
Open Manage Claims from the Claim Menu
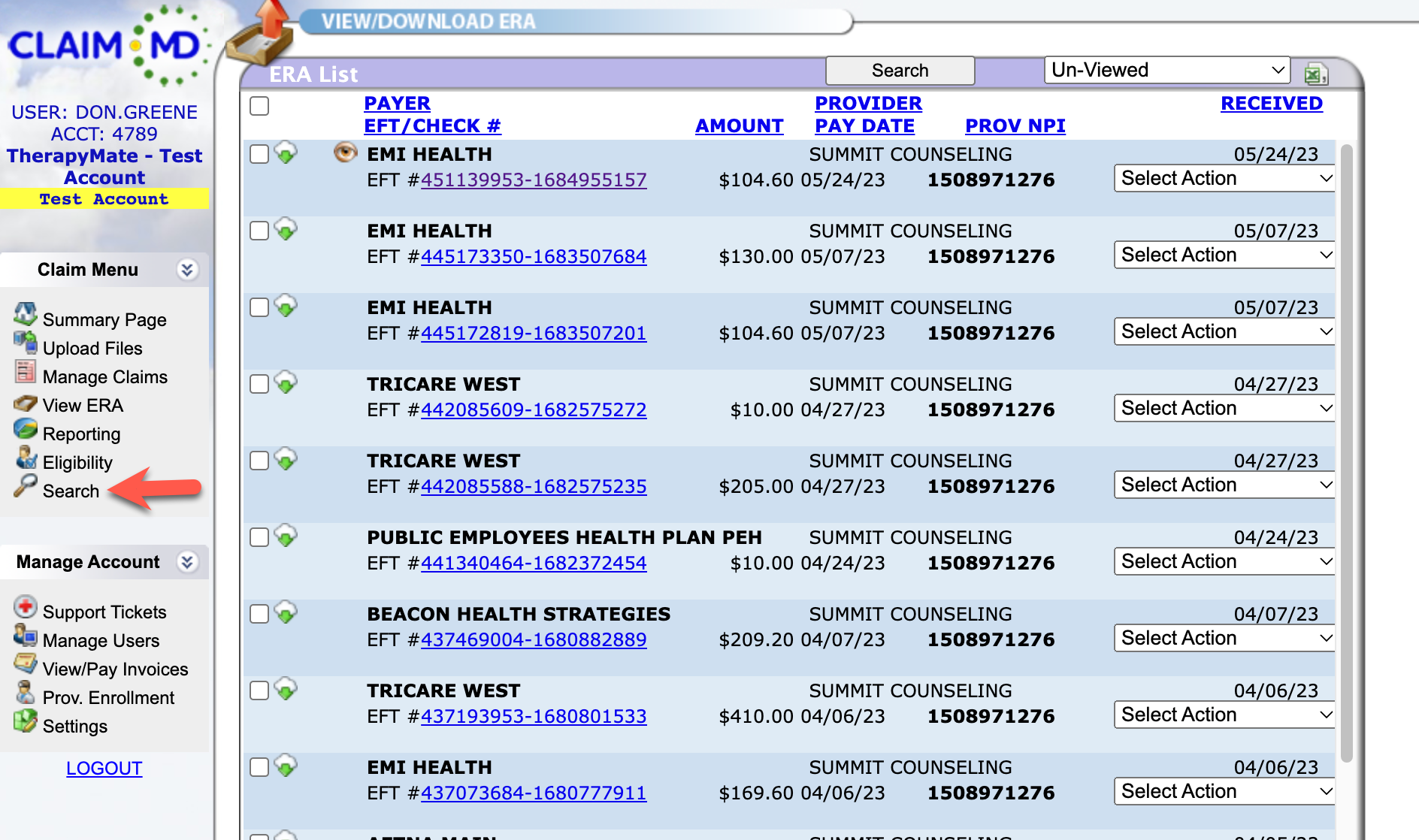tap(104, 377)
